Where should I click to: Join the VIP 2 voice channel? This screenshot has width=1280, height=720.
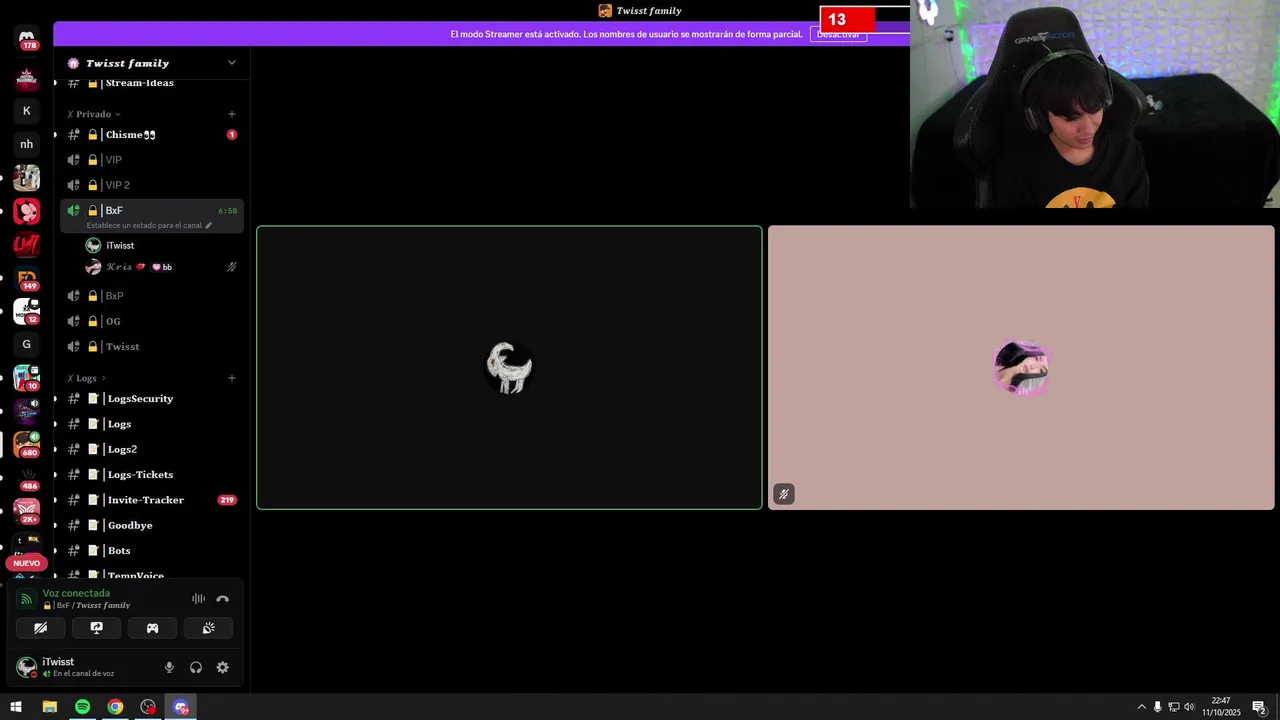152,185
